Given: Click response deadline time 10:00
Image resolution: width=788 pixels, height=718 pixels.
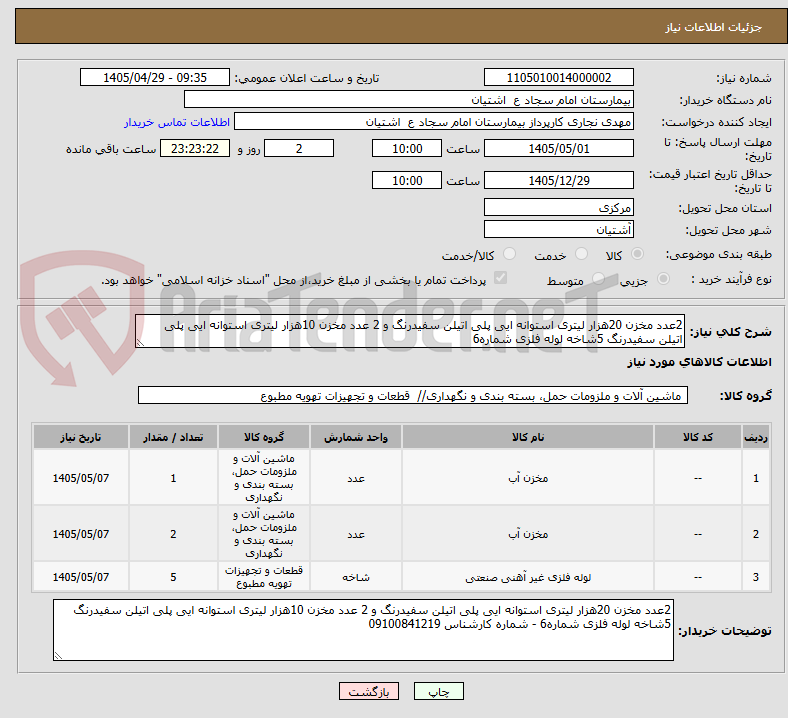Looking at the screenshot, I should tap(407, 149).
